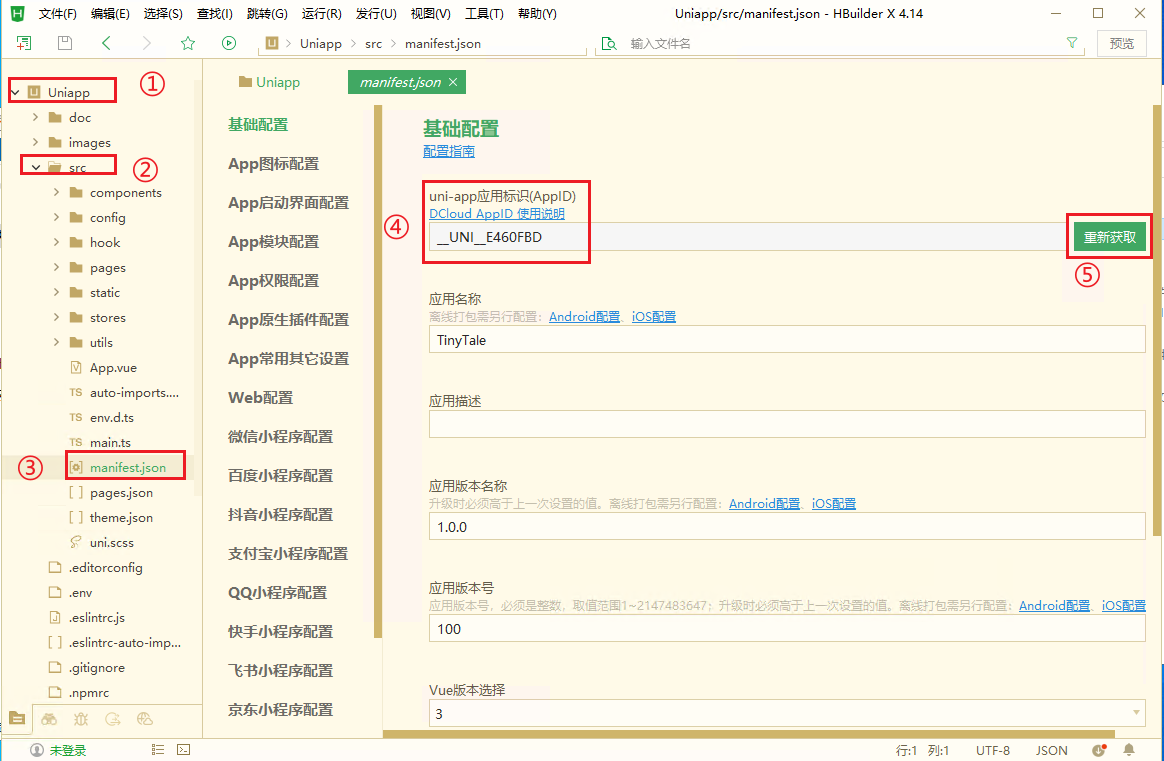
Task: Open the bug debug panel icon
Action: (x=81, y=719)
